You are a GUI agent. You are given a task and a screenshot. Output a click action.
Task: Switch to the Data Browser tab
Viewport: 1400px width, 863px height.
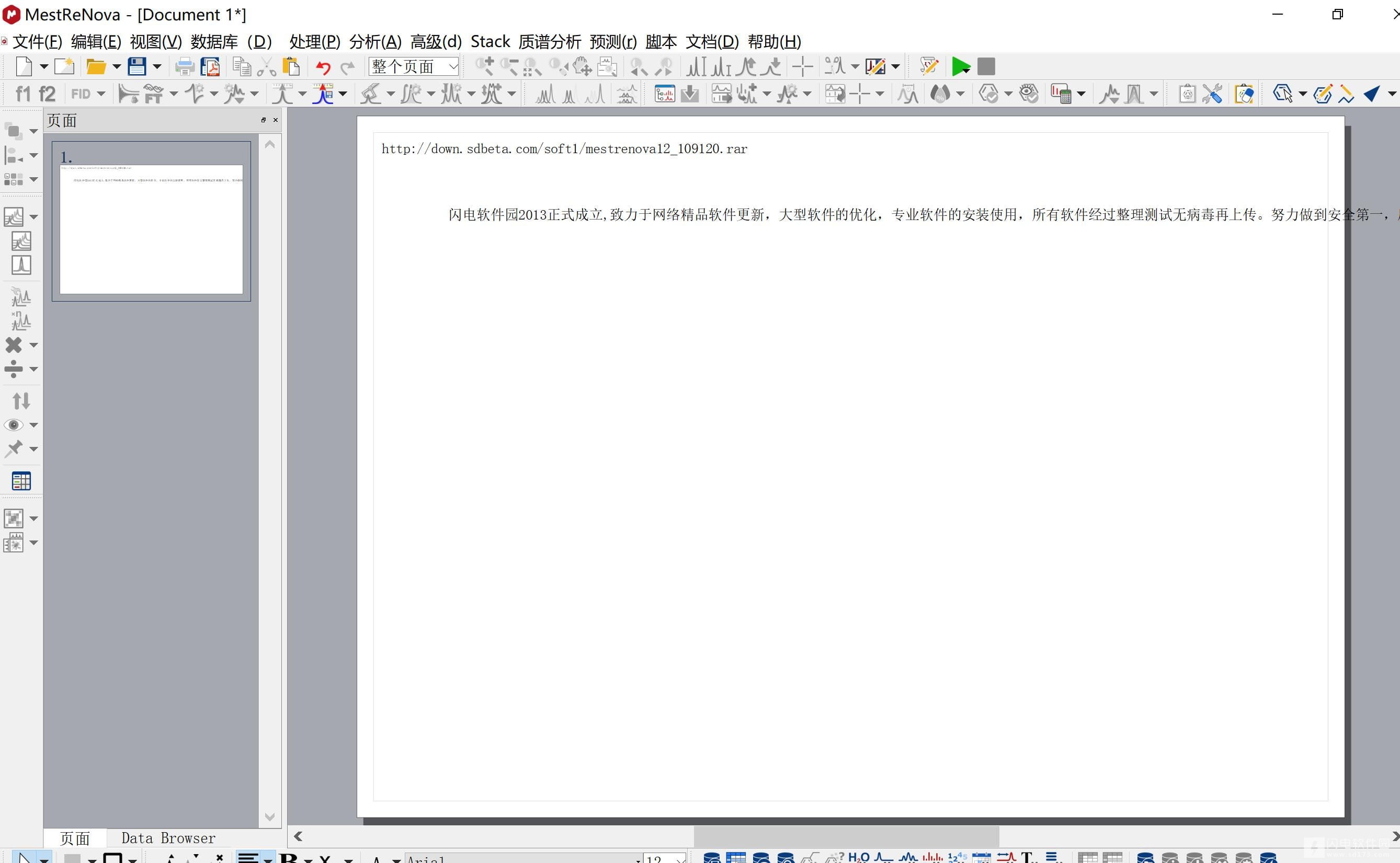[168, 838]
